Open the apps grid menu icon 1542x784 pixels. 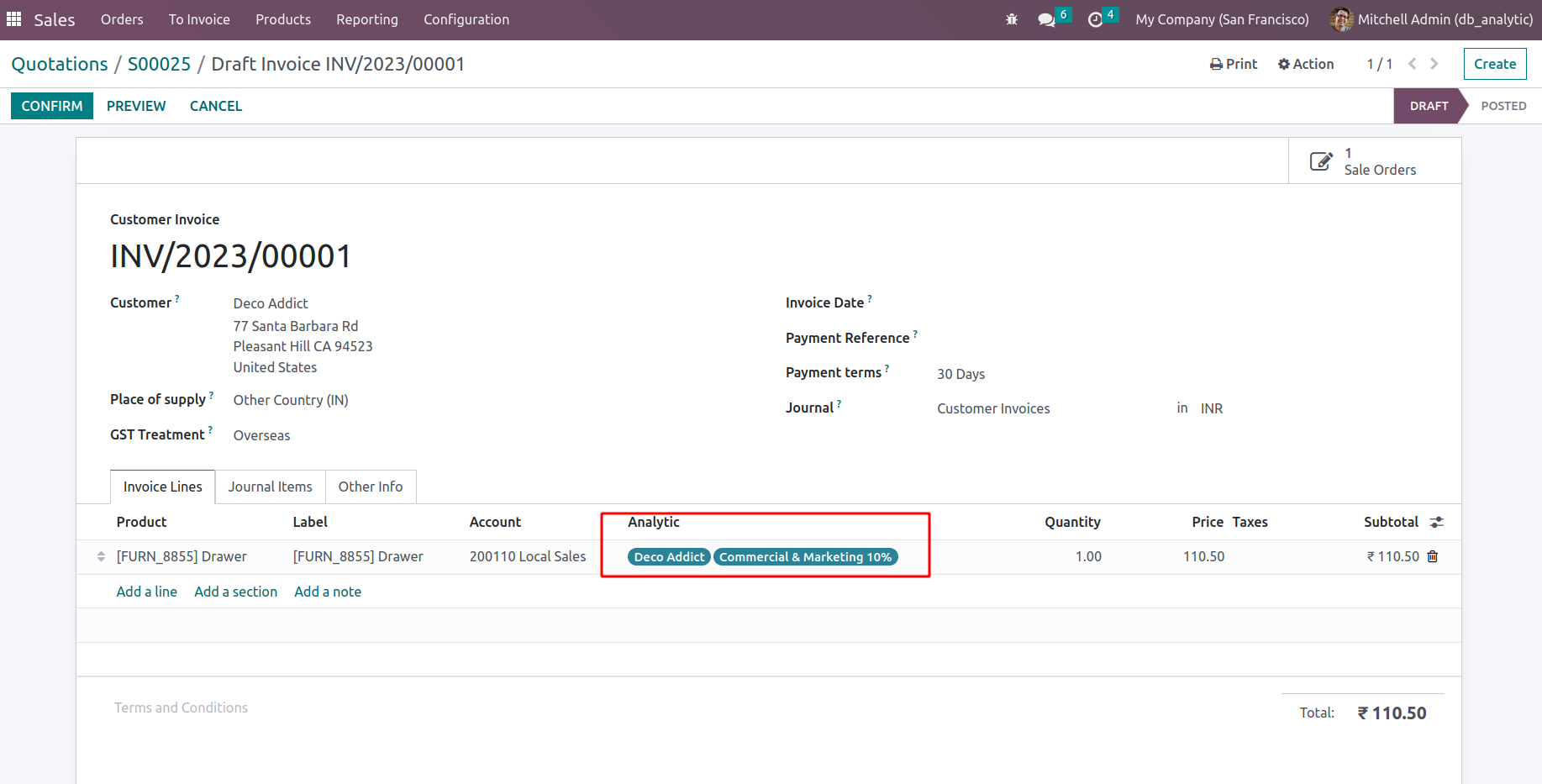coord(14,18)
